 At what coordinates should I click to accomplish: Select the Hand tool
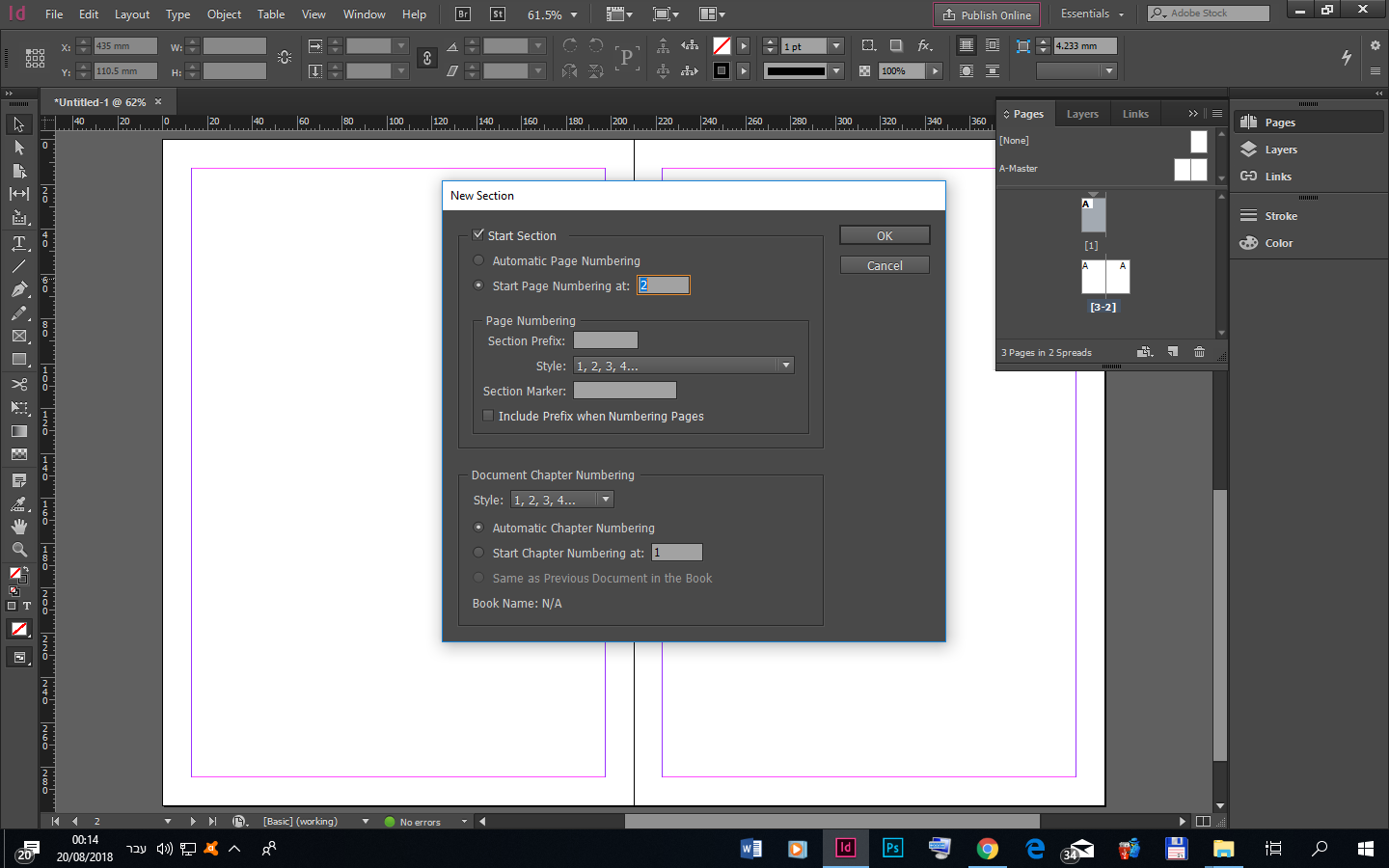click(x=18, y=527)
